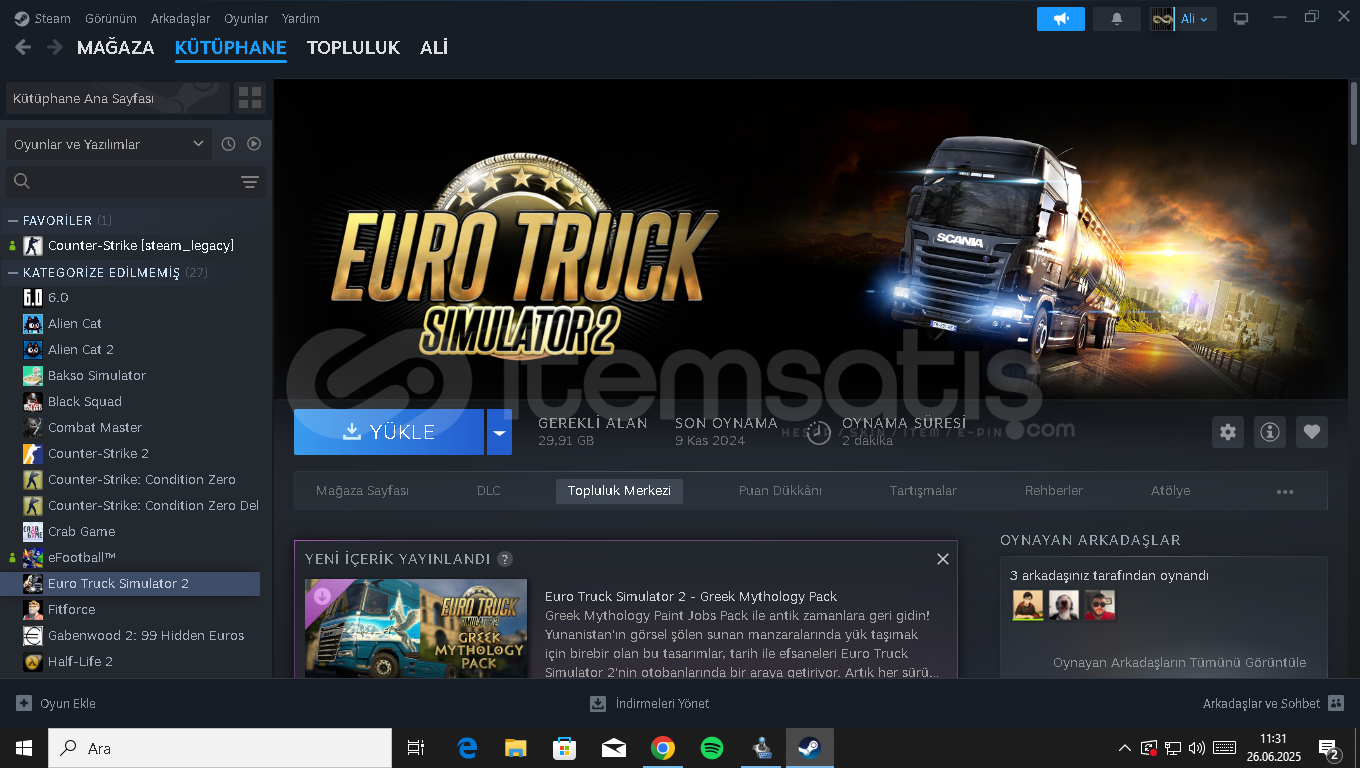Click the third friend avatar
This screenshot has width=1360, height=768.
pyautogui.click(x=1099, y=605)
